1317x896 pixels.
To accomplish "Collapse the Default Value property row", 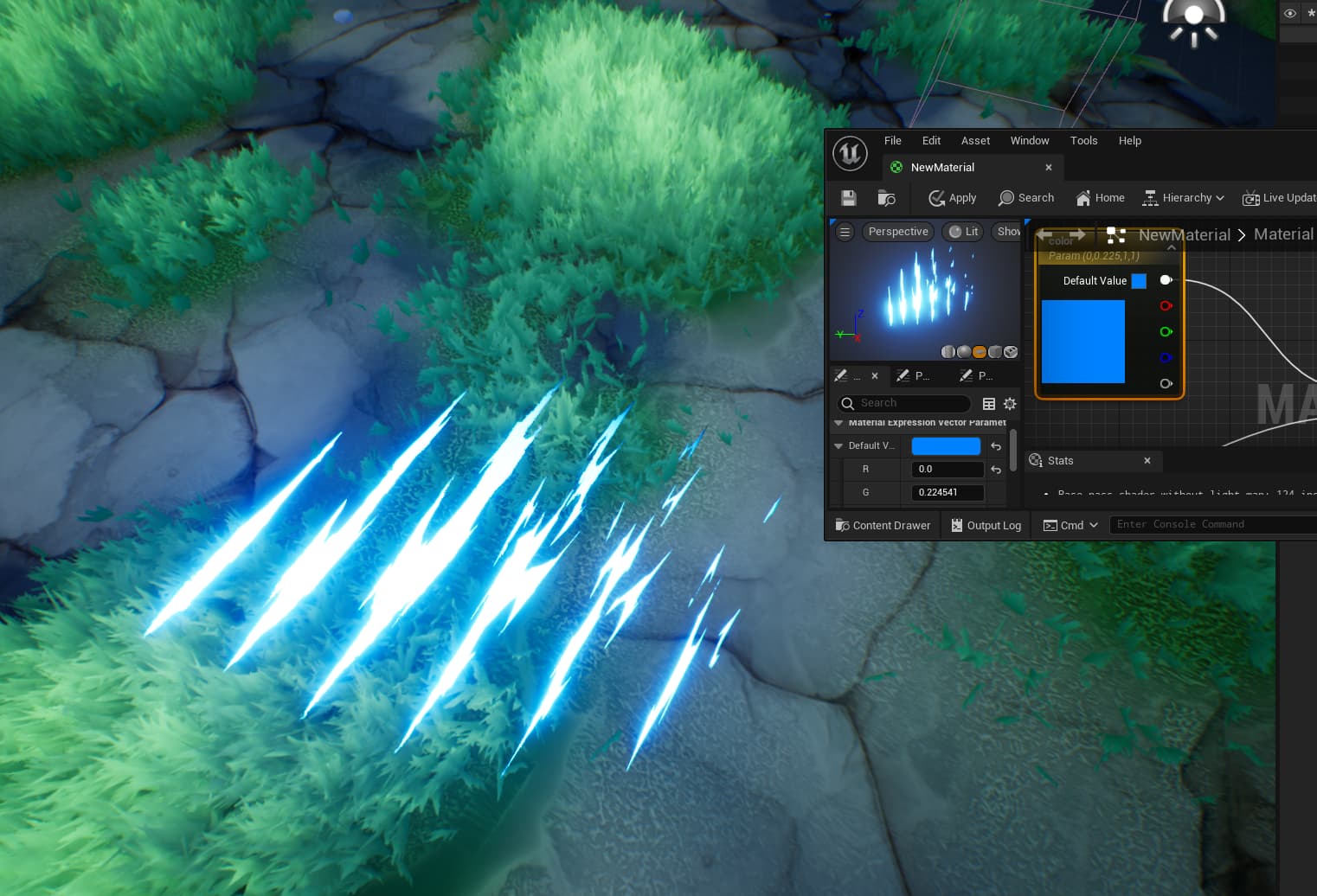I will (x=838, y=446).
